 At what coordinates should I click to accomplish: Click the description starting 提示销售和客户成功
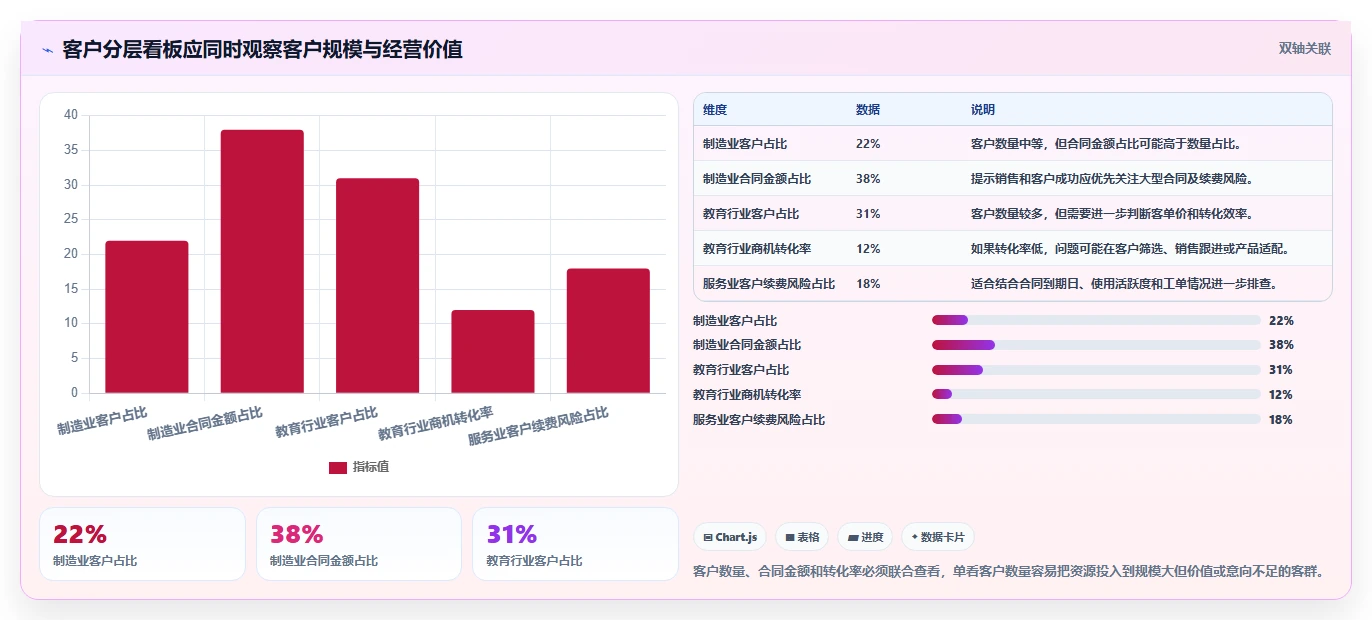pyautogui.click(x=1112, y=179)
